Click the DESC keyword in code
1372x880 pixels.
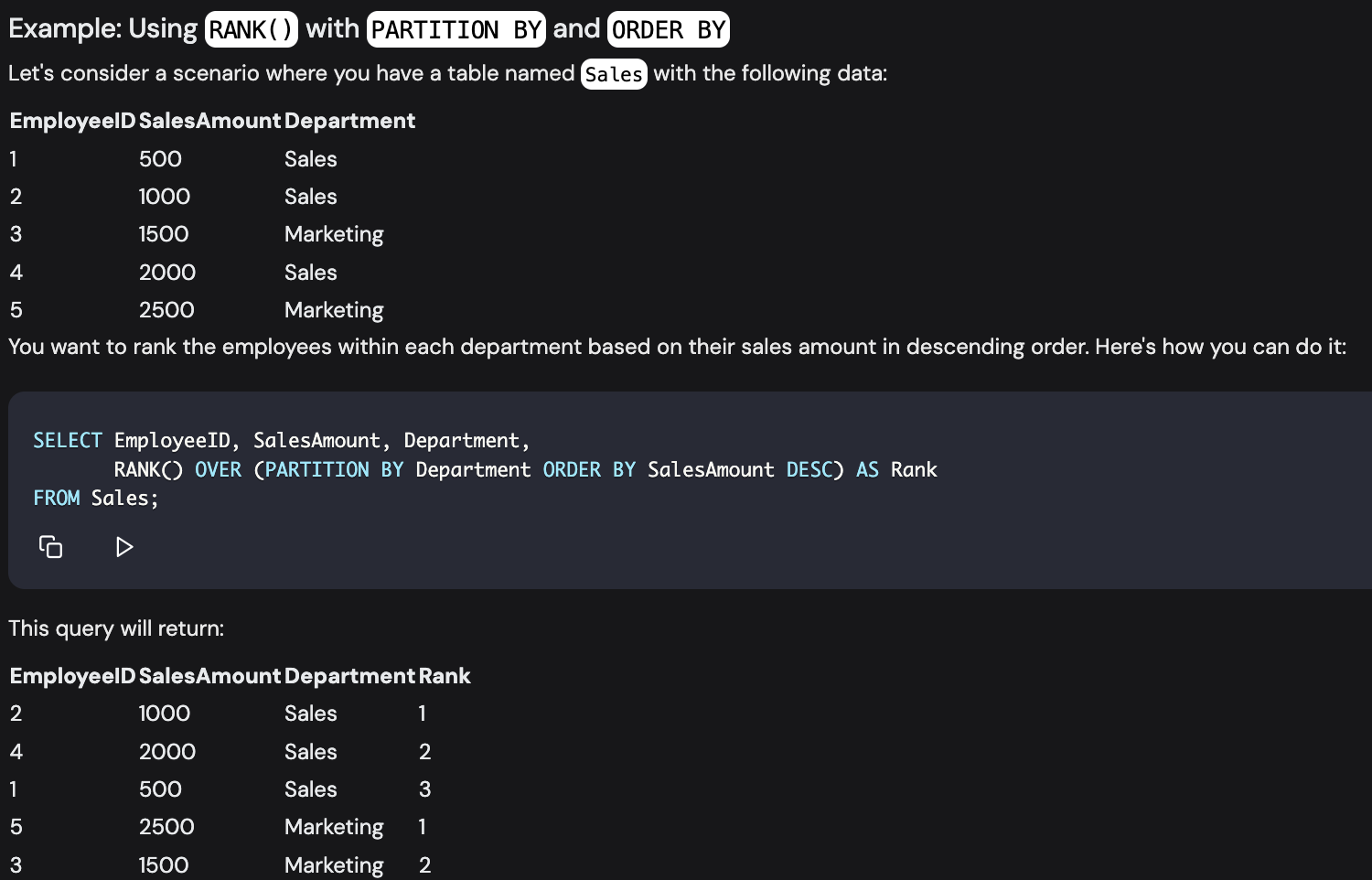tap(809, 470)
